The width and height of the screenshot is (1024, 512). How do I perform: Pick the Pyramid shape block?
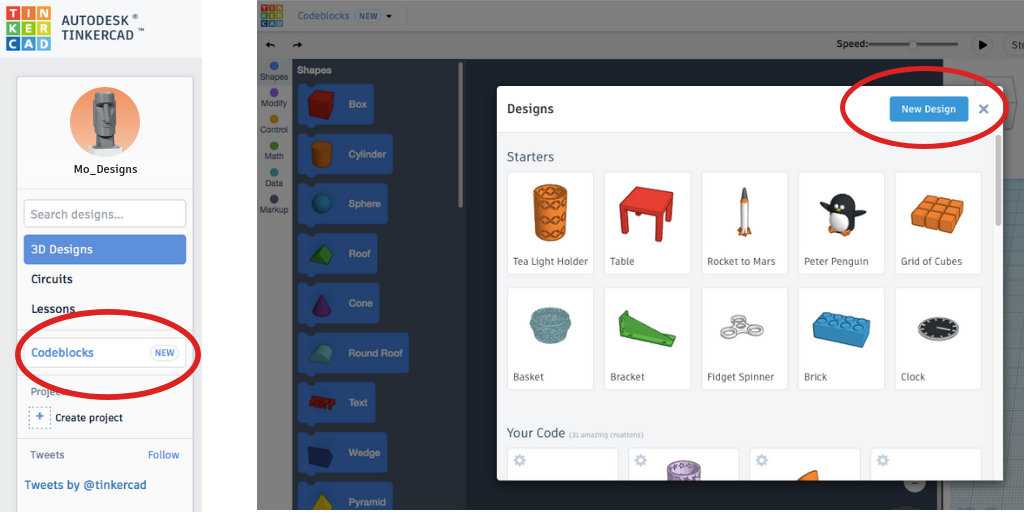(345, 498)
